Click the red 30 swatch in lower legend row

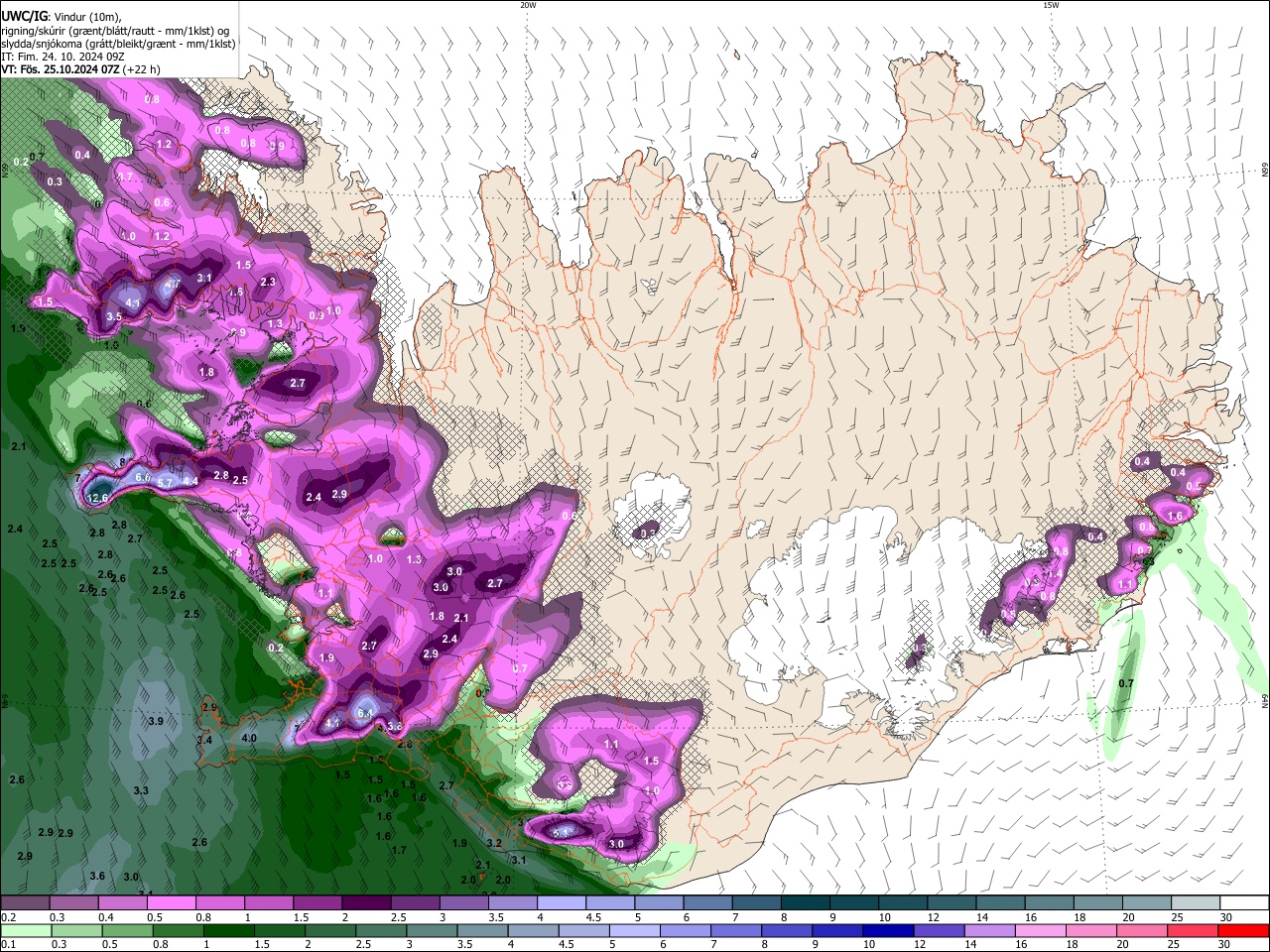tap(1243, 930)
